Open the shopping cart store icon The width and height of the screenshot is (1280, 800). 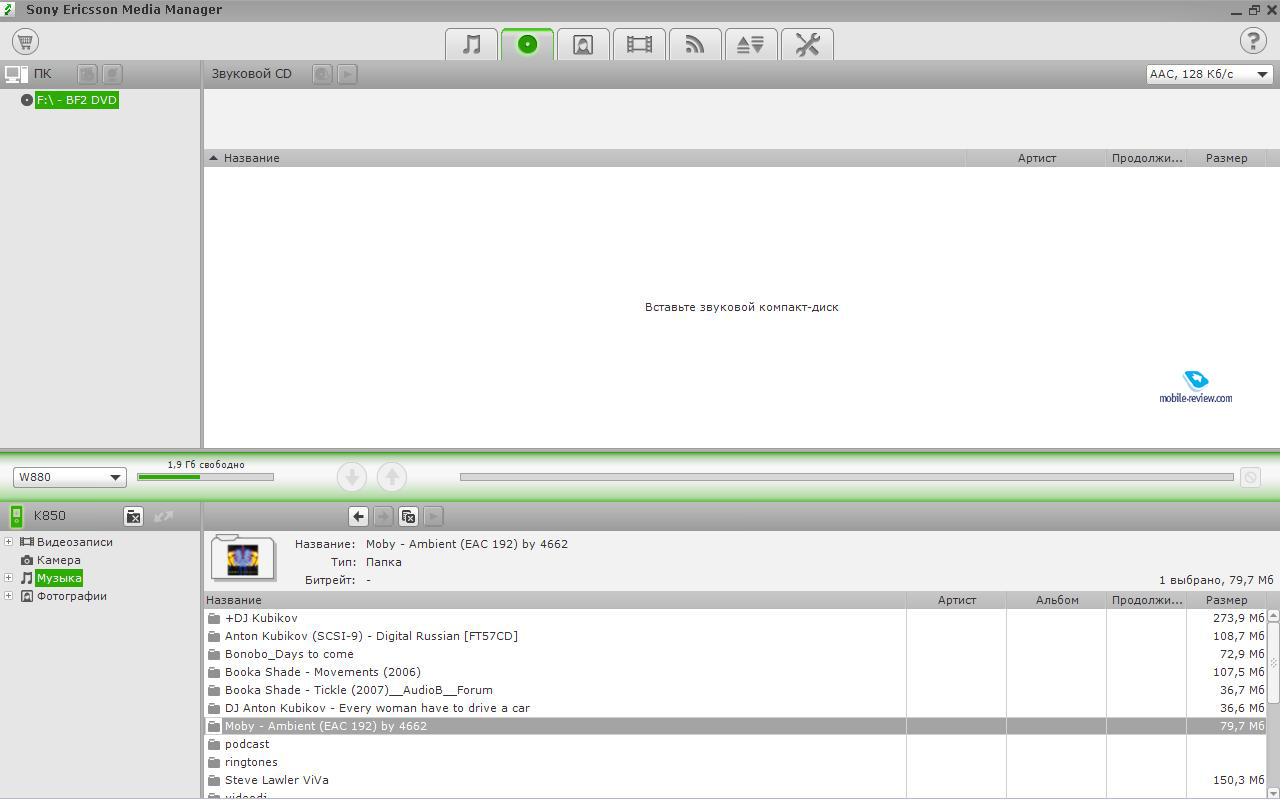[x=25, y=42]
